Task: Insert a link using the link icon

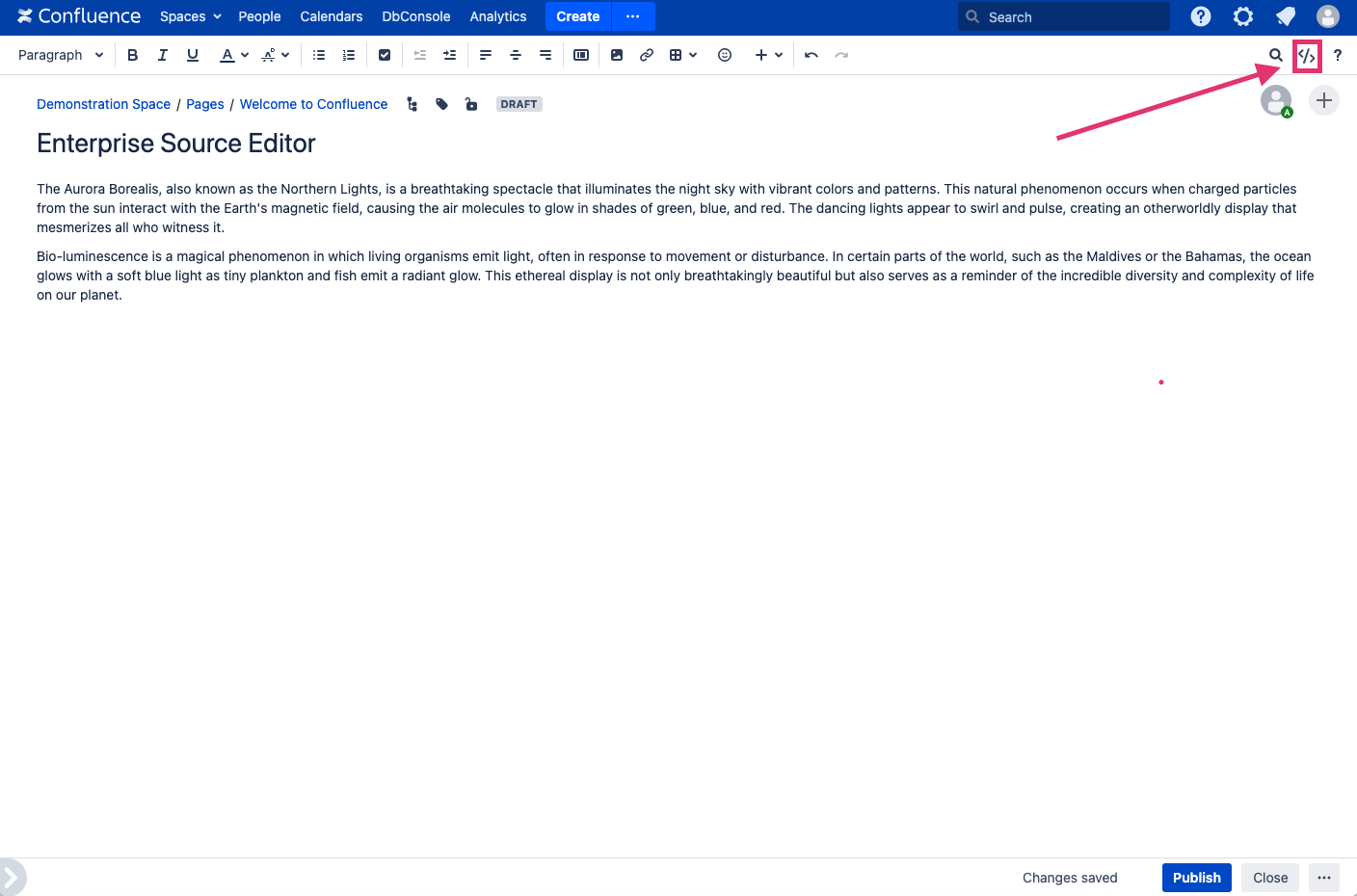Action: click(x=647, y=55)
